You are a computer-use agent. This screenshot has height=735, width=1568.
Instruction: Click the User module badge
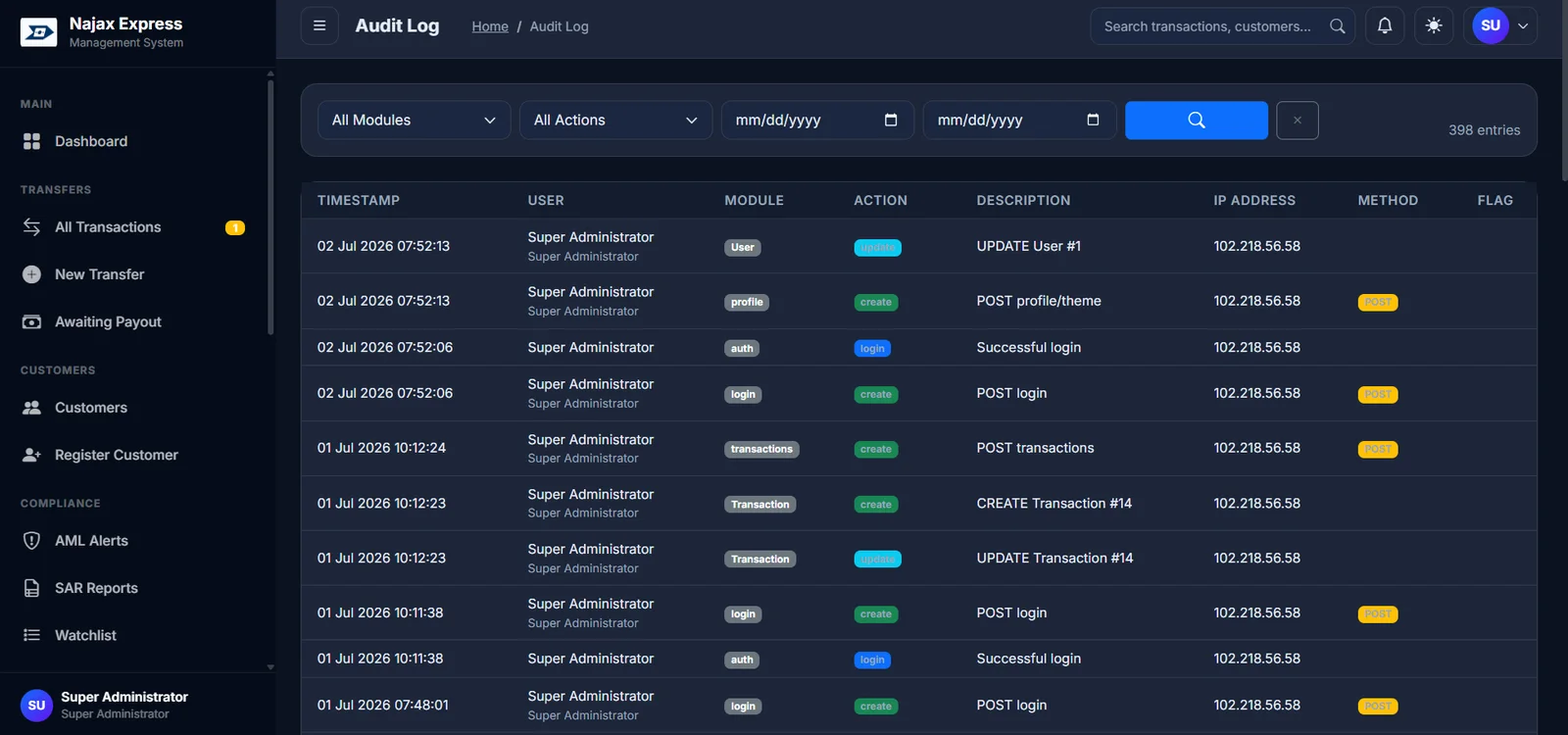(743, 248)
